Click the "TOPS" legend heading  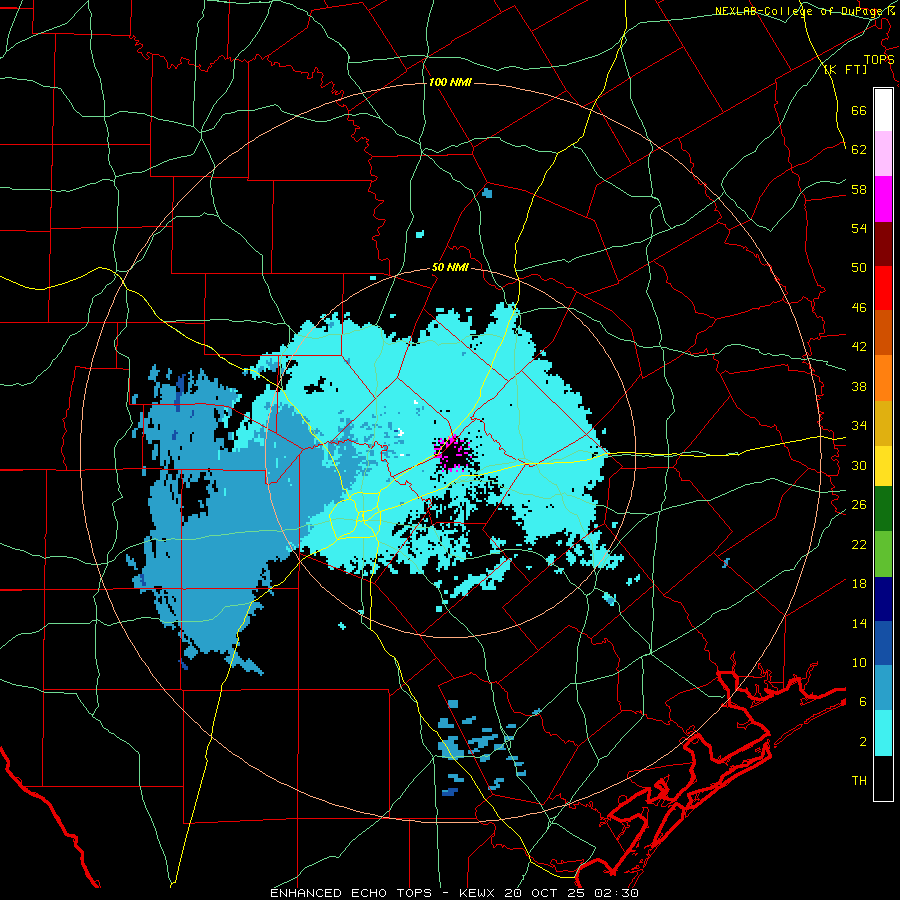tap(879, 60)
